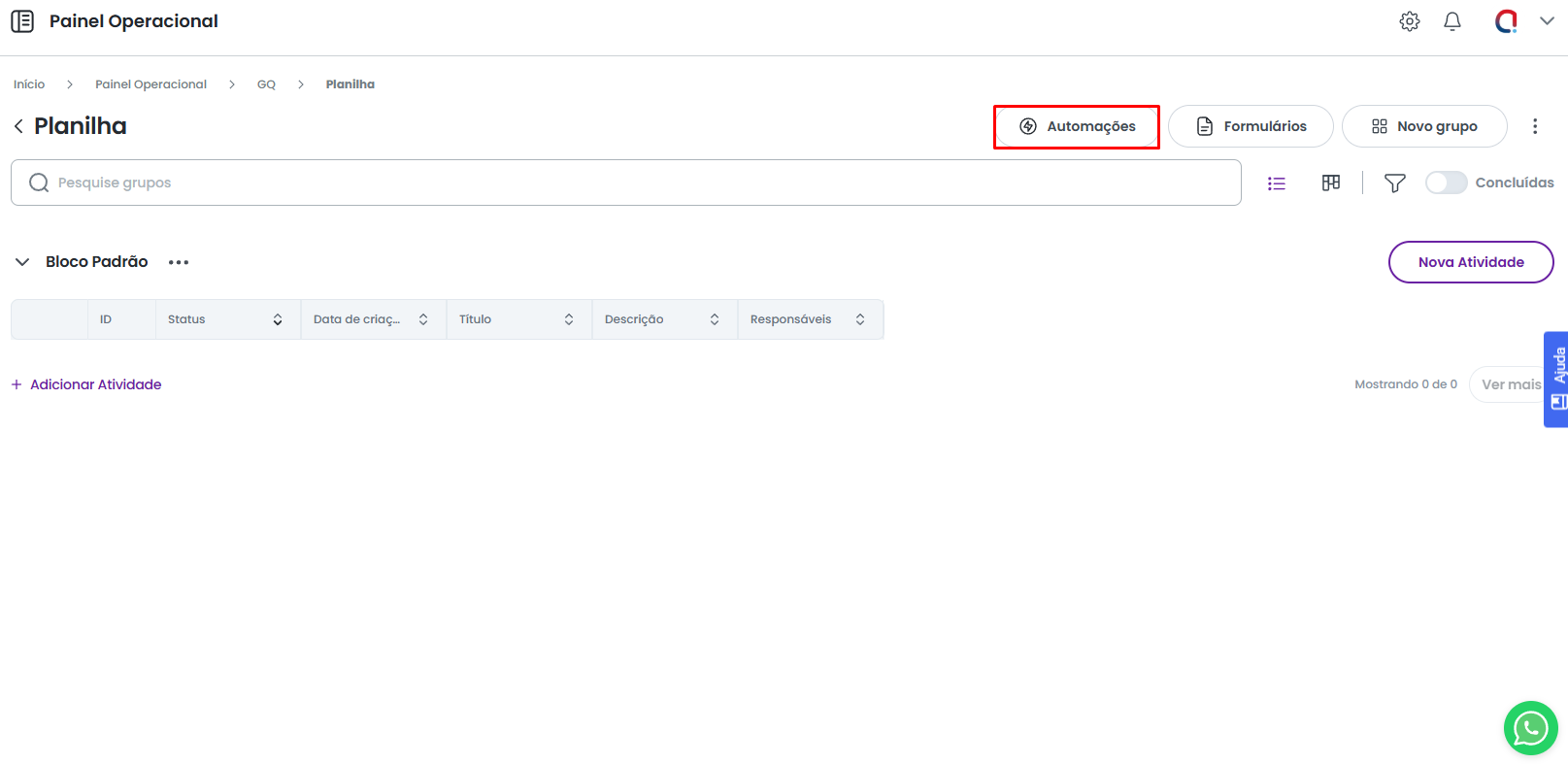Switch to list view
Image resolution: width=1568 pixels, height=764 pixels.
1277,183
